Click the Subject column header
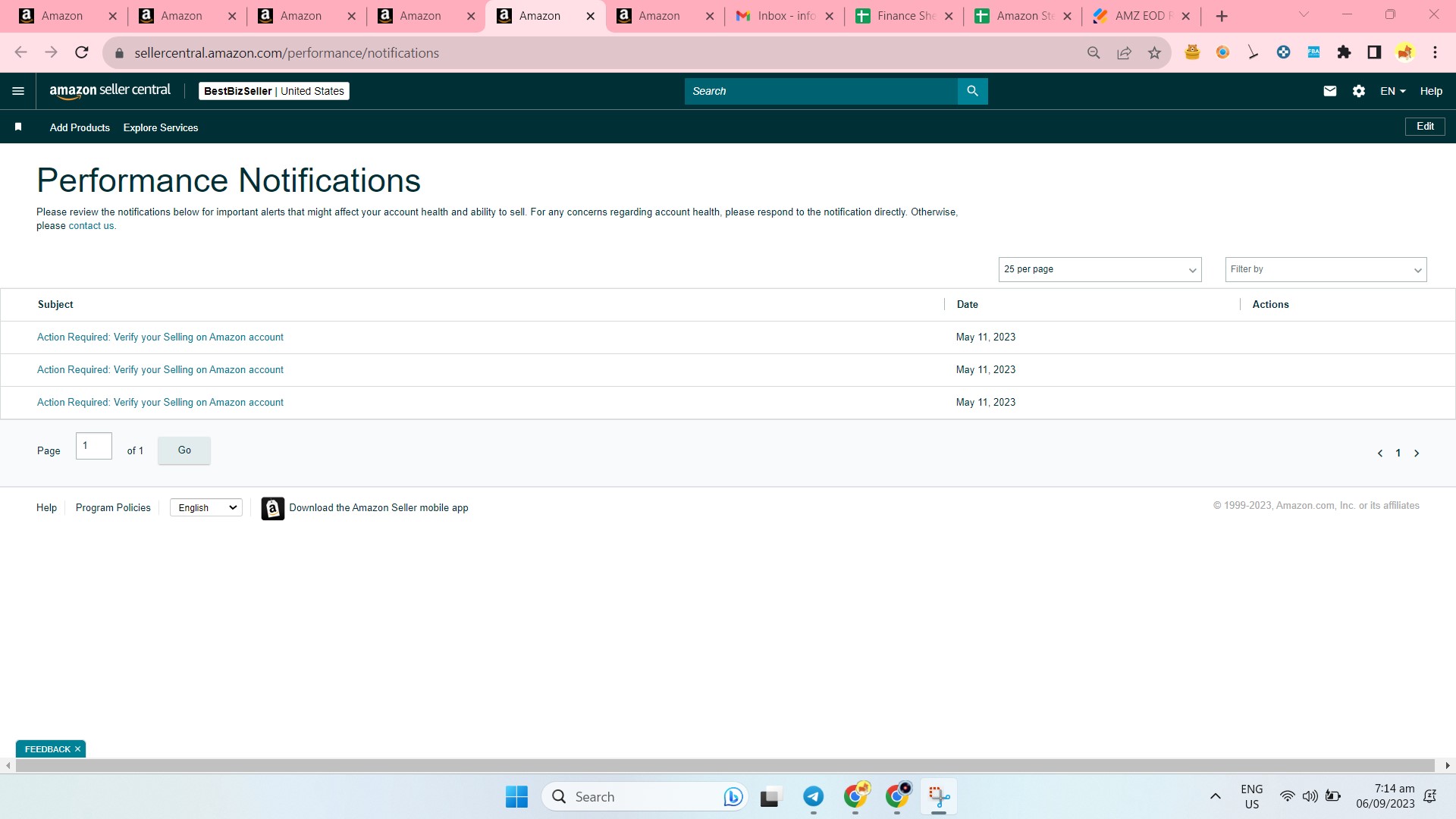1456x819 pixels. pos(55,305)
